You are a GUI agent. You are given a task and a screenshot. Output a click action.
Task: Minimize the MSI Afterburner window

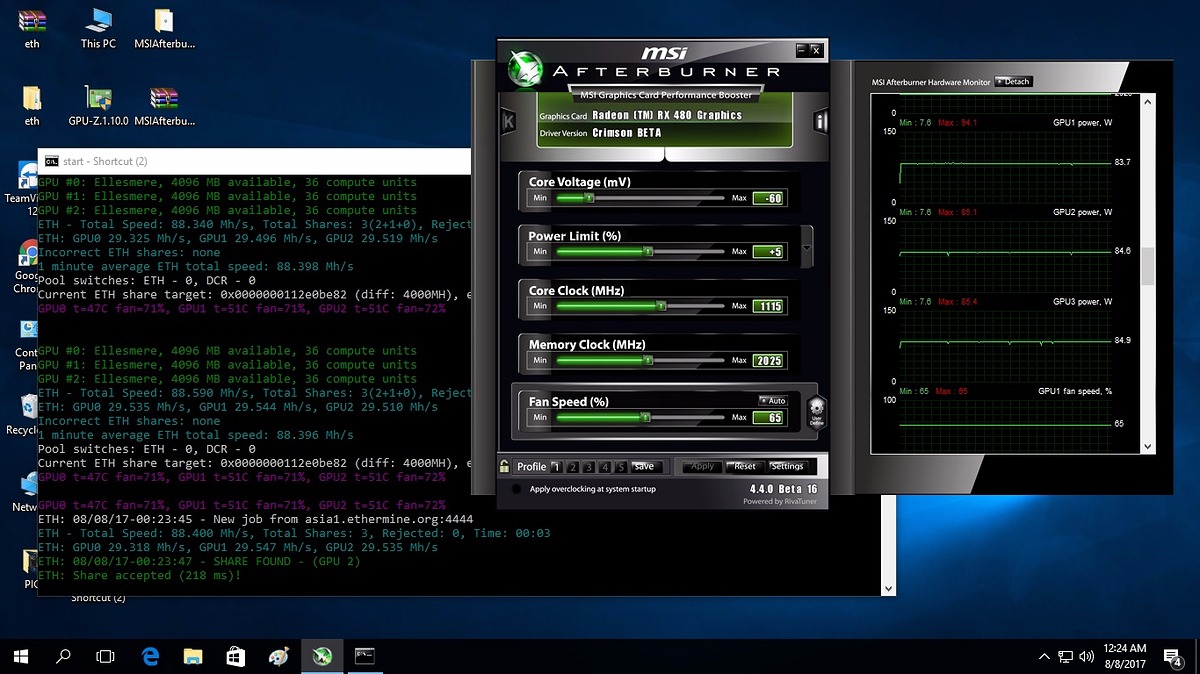(x=800, y=49)
